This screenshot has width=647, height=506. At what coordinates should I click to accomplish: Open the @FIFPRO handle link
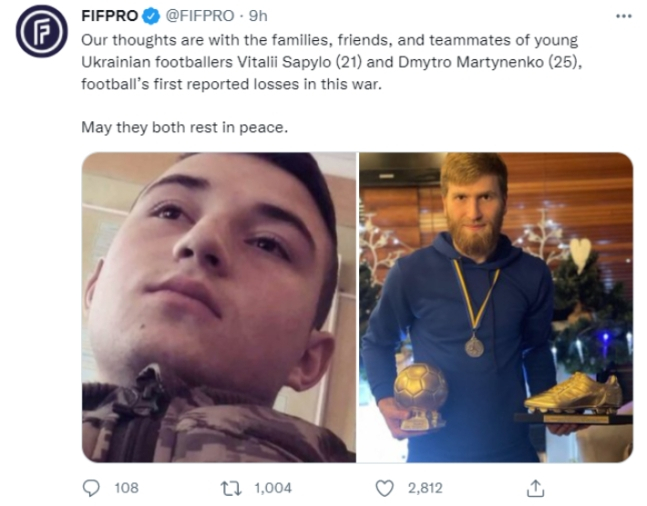(200, 16)
